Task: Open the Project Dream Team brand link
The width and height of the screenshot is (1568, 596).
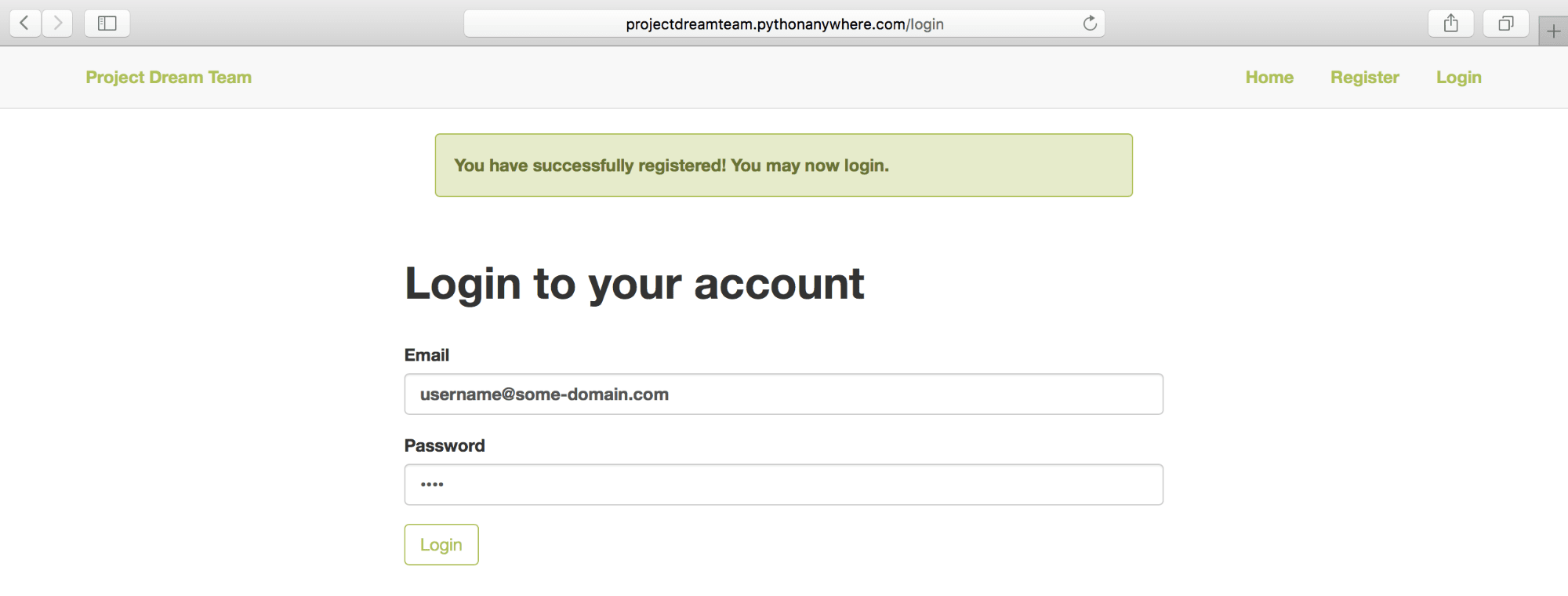Action: 169,78
